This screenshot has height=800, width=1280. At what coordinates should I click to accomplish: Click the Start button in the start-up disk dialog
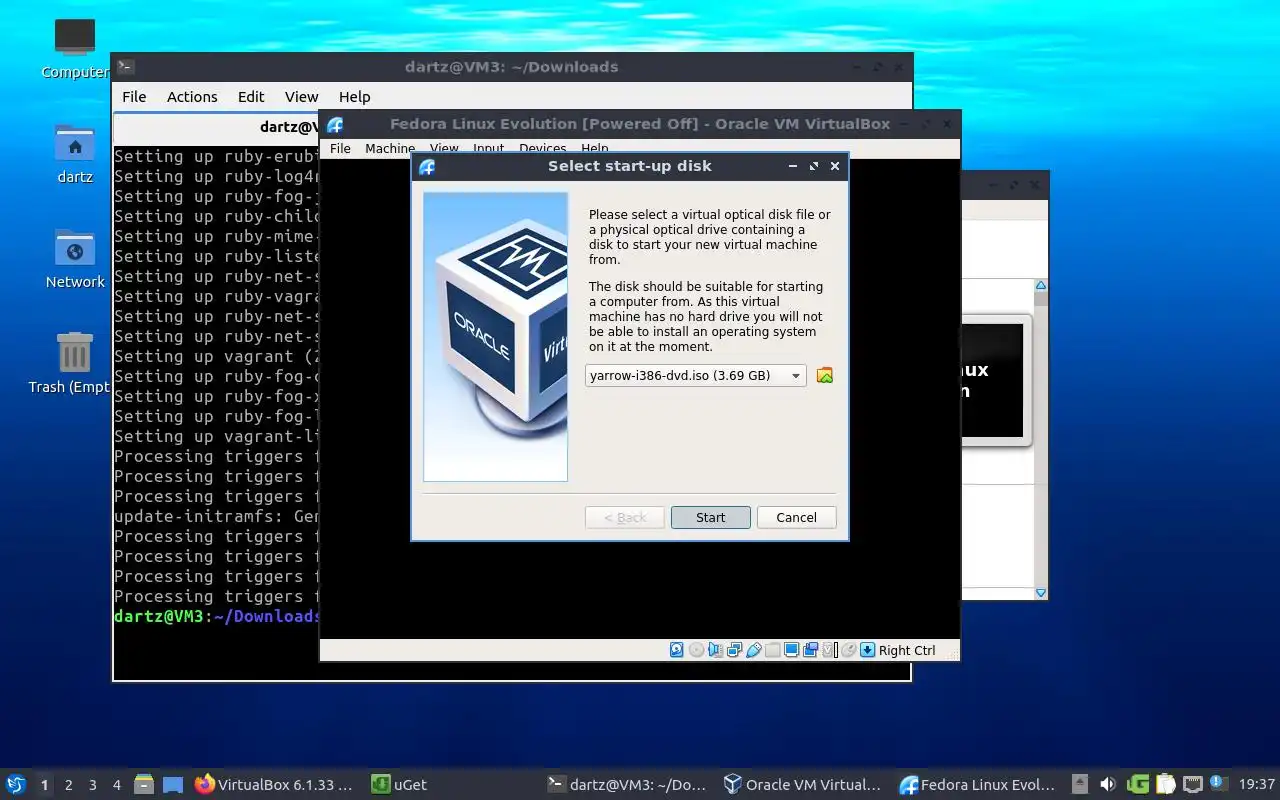point(710,517)
